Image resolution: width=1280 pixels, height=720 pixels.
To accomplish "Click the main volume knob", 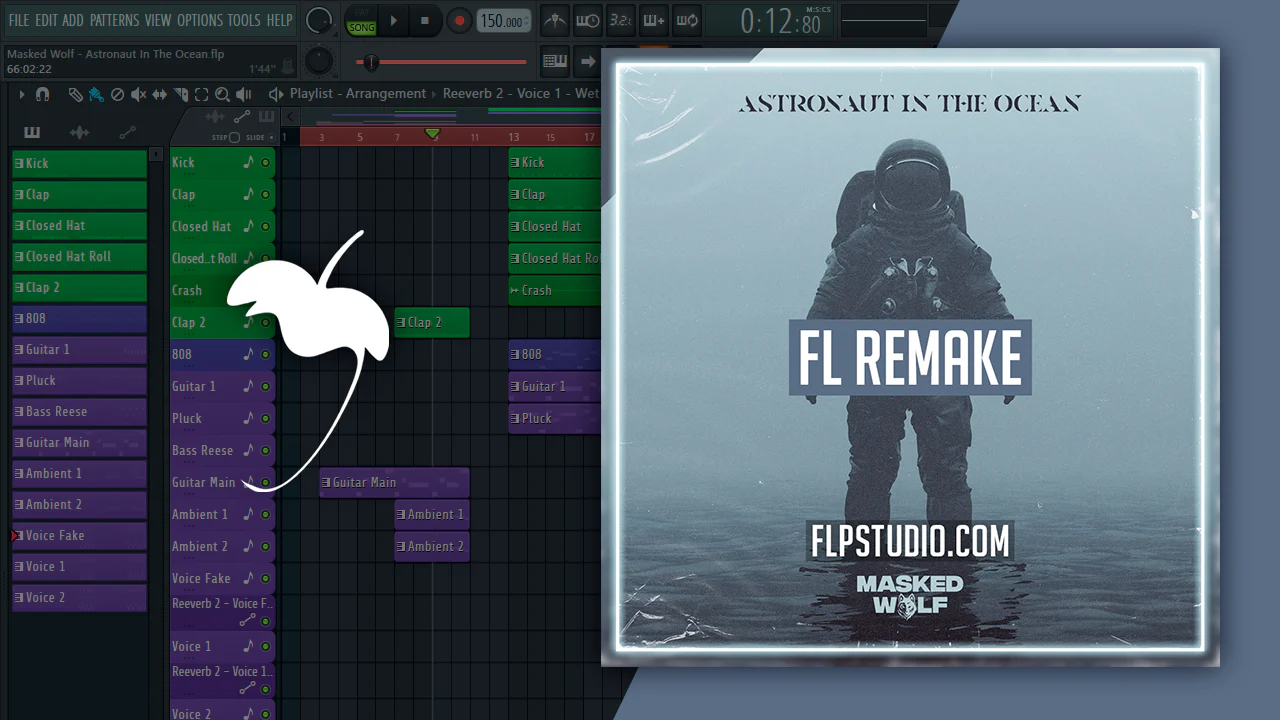I will pyautogui.click(x=319, y=20).
